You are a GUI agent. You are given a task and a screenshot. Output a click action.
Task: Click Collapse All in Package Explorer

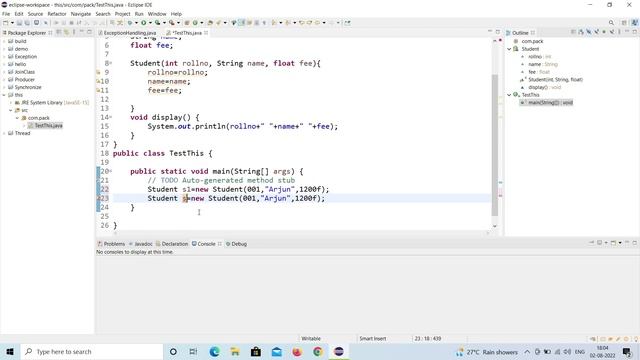click(x=59, y=32)
